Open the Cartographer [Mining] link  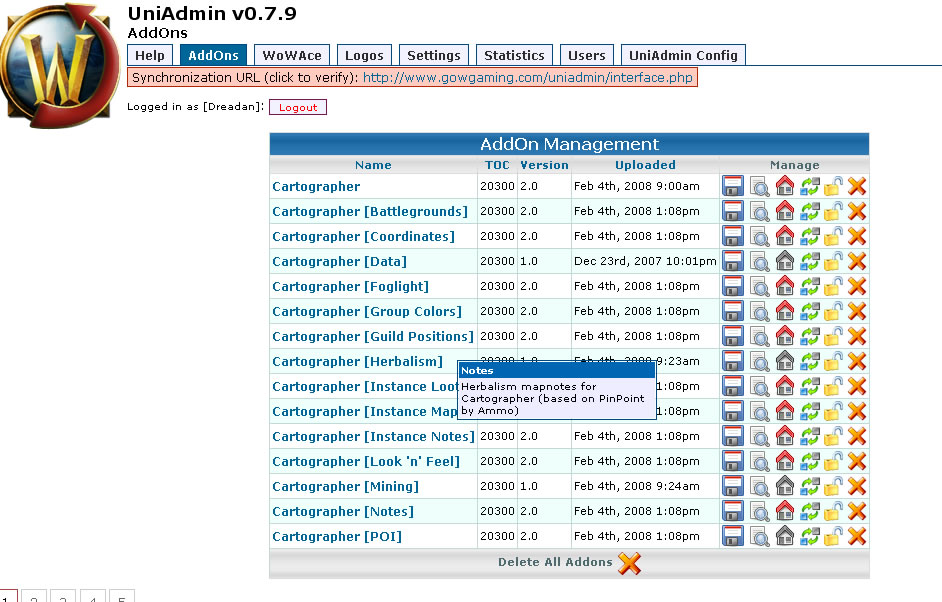coord(345,487)
